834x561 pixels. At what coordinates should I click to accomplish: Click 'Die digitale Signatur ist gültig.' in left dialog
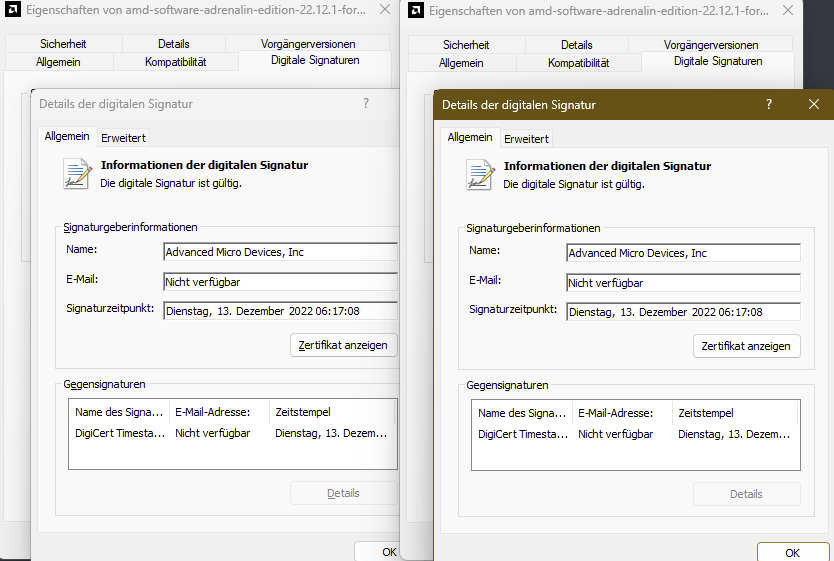click(x=171, y=183)
